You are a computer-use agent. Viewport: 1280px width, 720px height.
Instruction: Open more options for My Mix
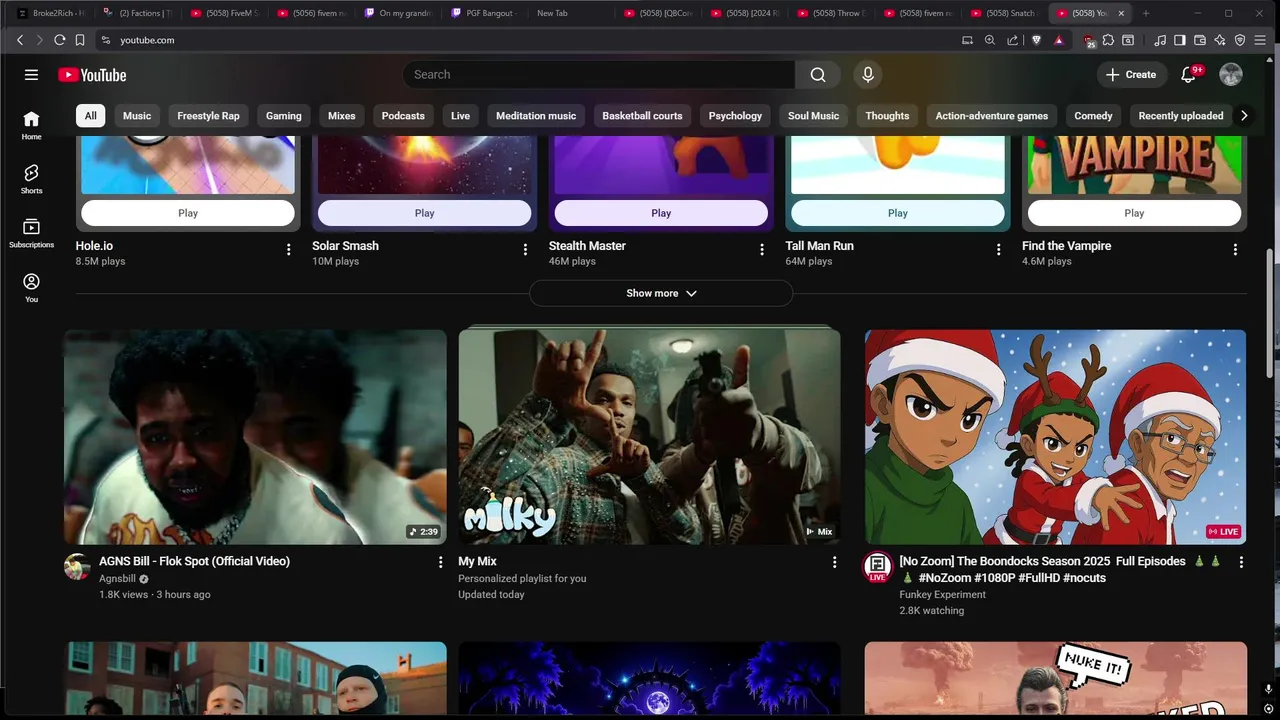pos(834,562)
